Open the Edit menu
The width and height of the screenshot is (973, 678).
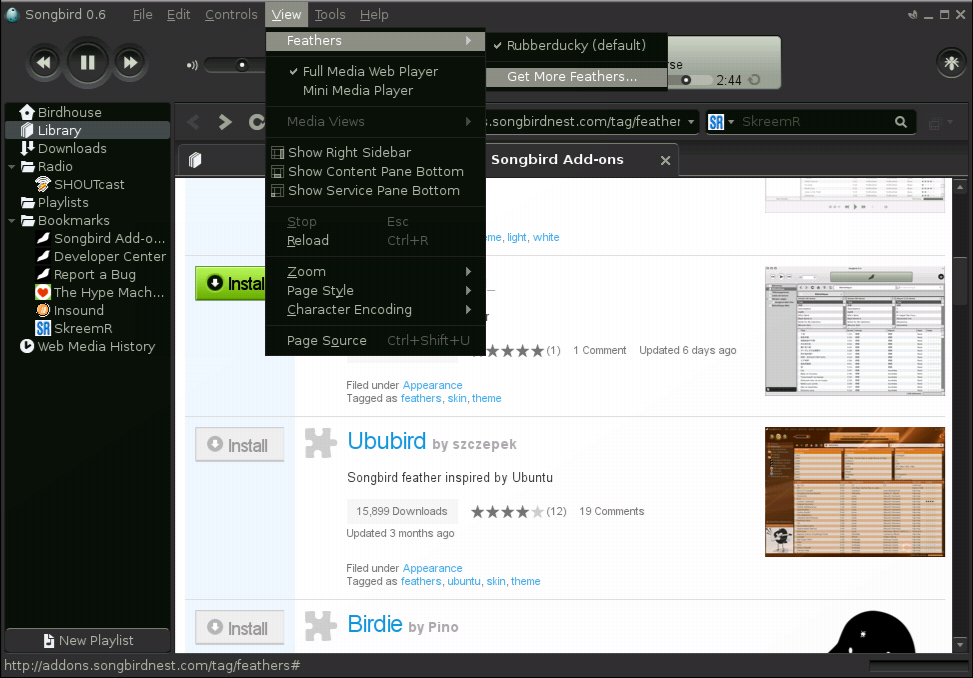tap(179, 14)
